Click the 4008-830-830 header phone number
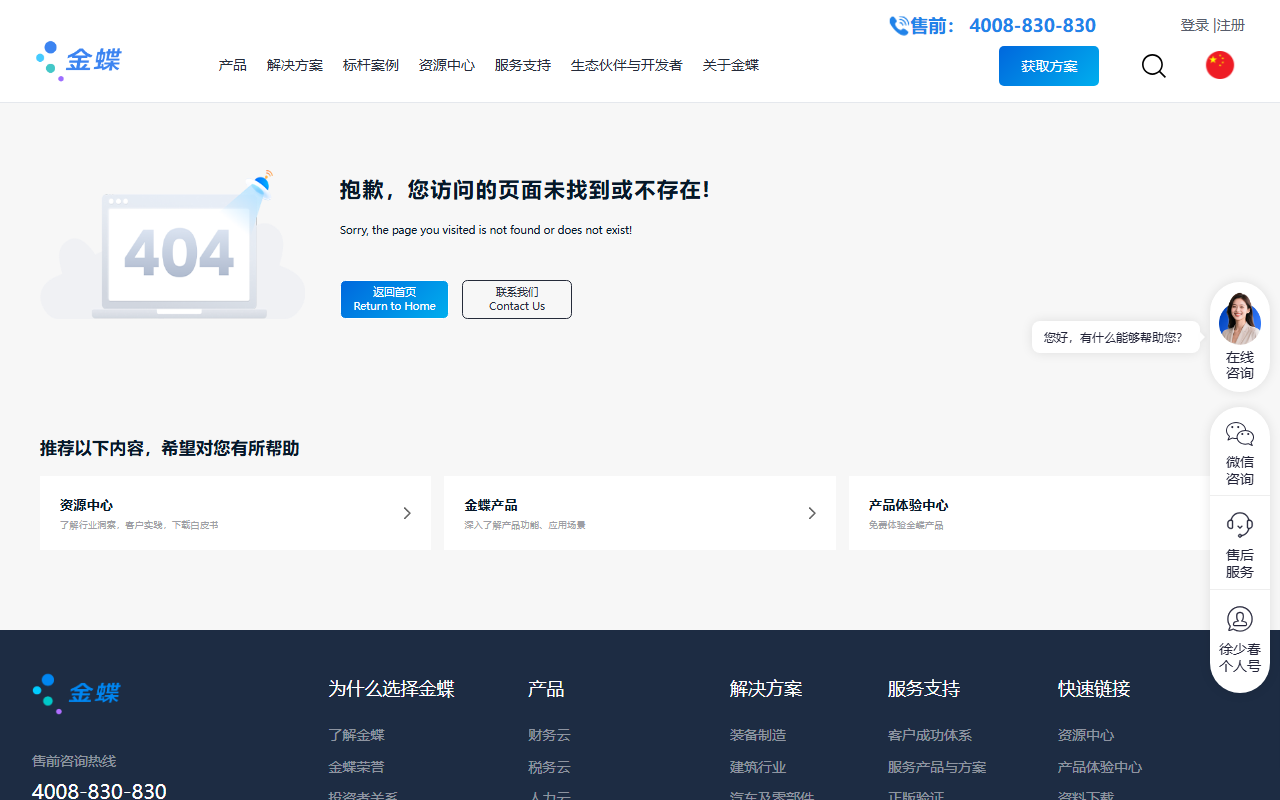1280x800 pixels. tap(1032, 26)
